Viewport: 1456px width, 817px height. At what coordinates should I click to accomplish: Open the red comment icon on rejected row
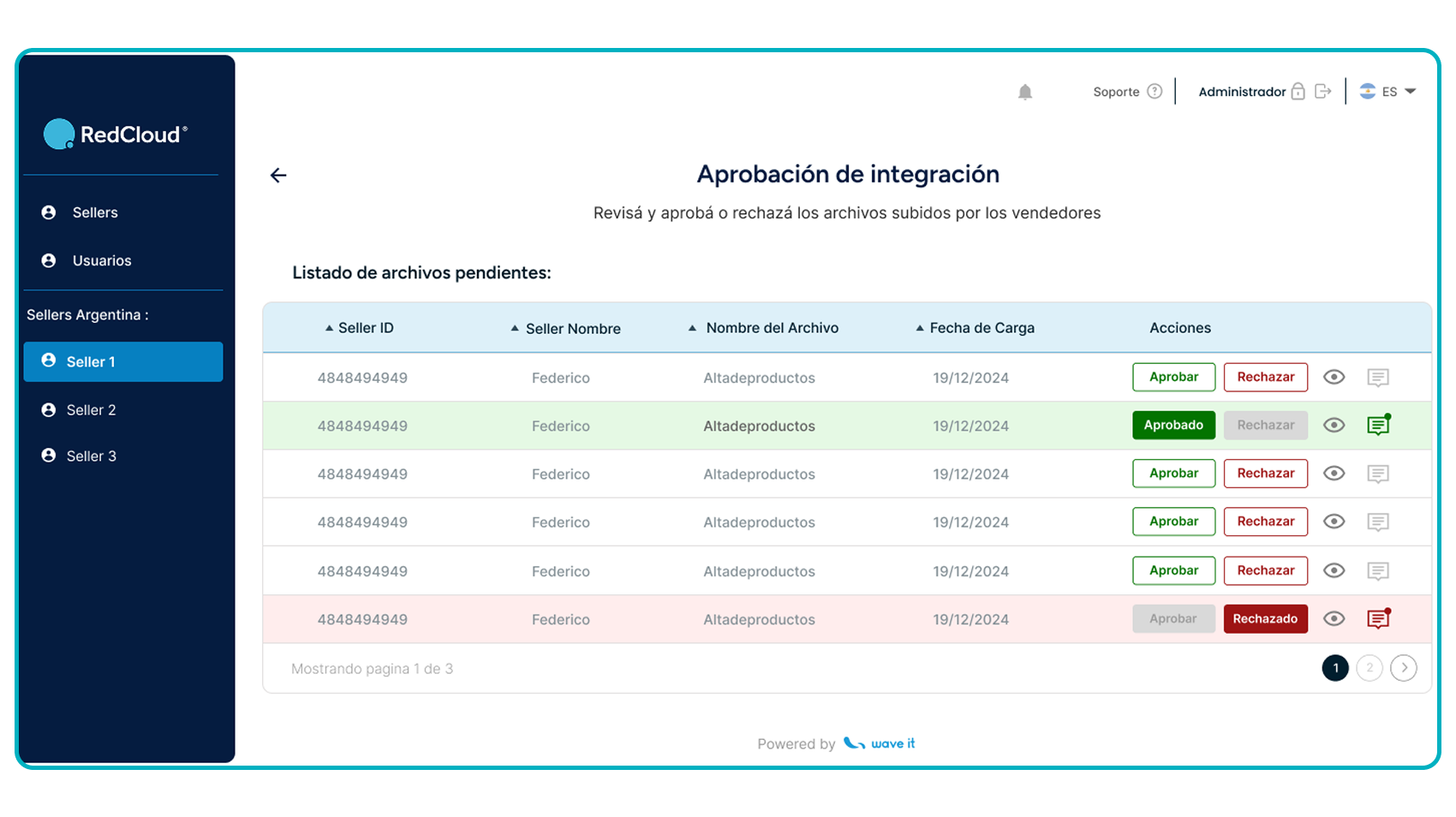pos(1378,618)
